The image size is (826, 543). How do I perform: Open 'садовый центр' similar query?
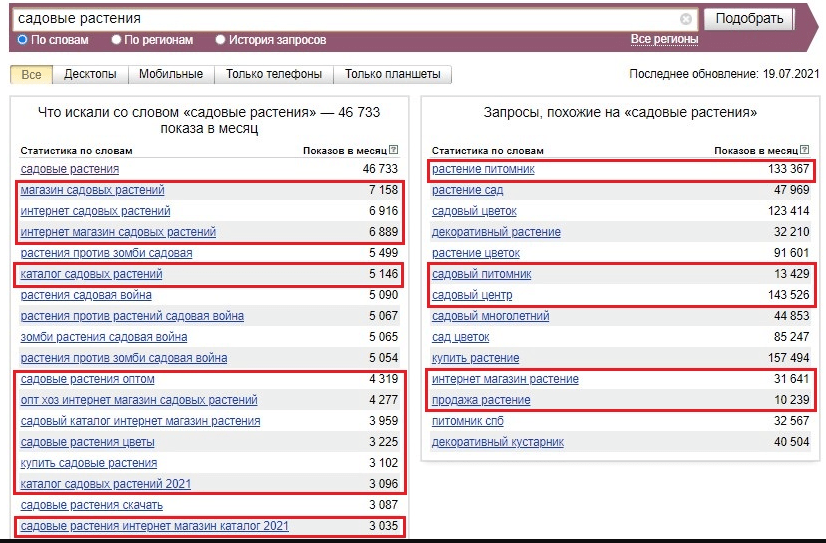click(x=472, y=295)
